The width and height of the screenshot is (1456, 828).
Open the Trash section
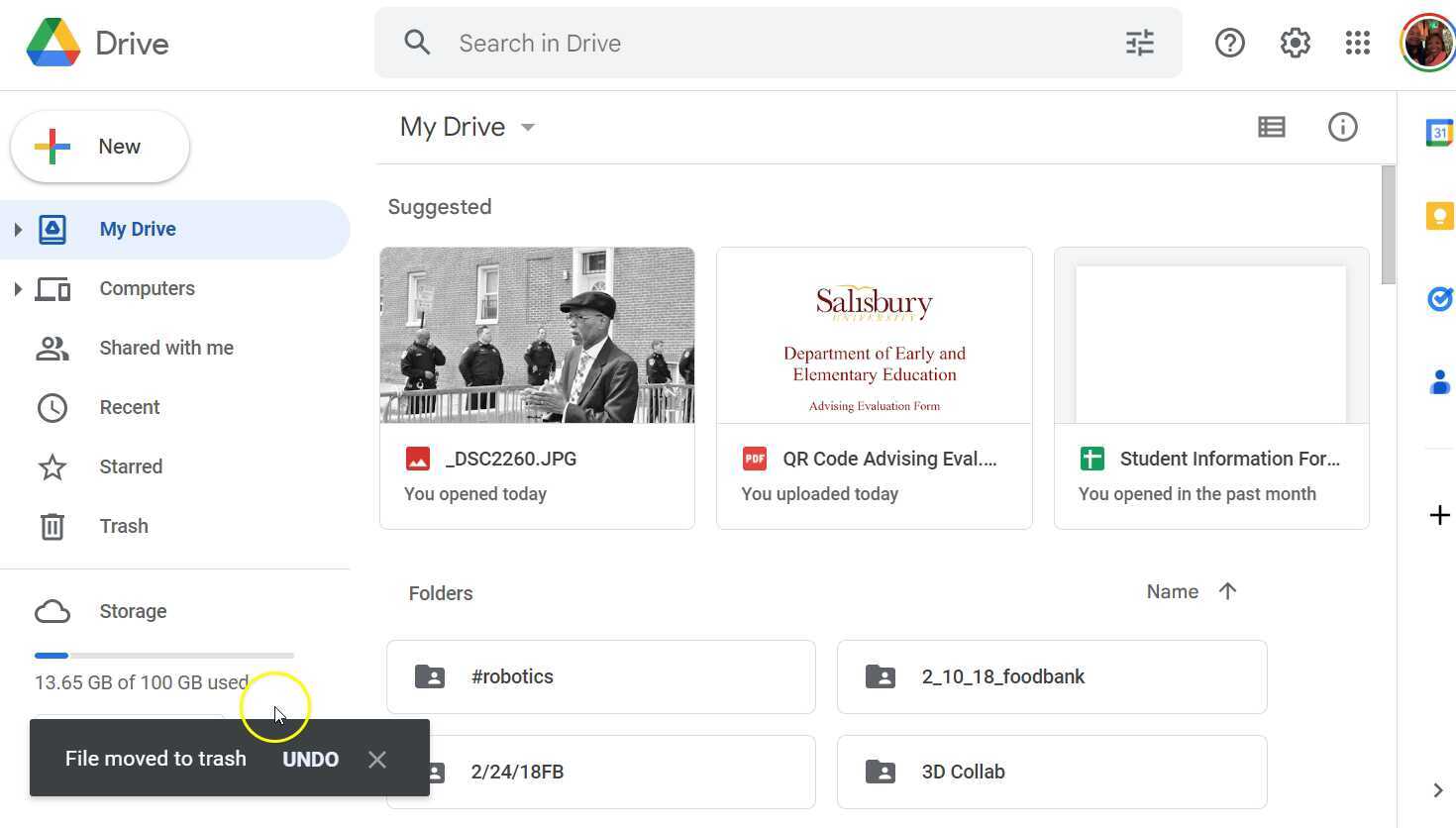pos(123,526)
